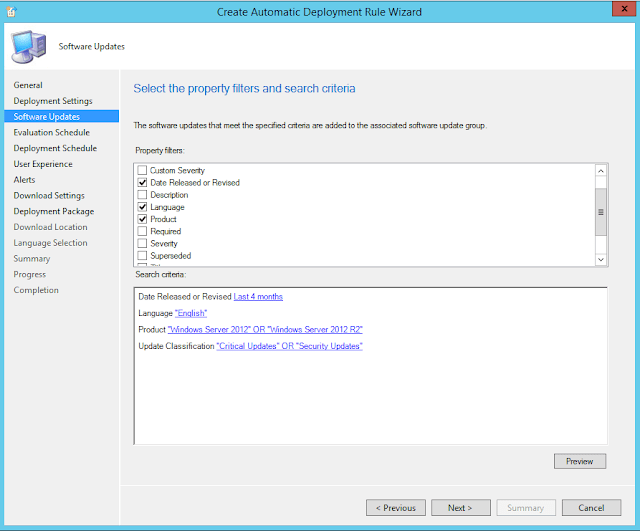Click the property filters scrollbar thumb
This screenshot has height=531, width=640.
point(600,212)
